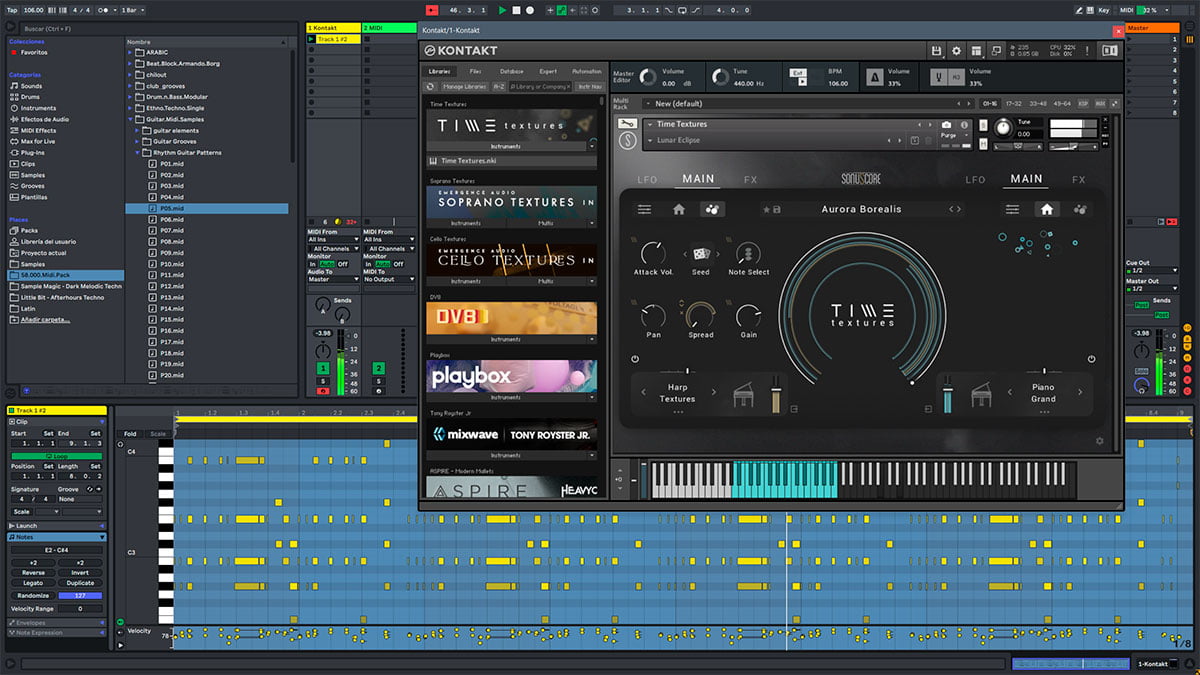Open Kontakt workspace layout icon

[976, 51]
